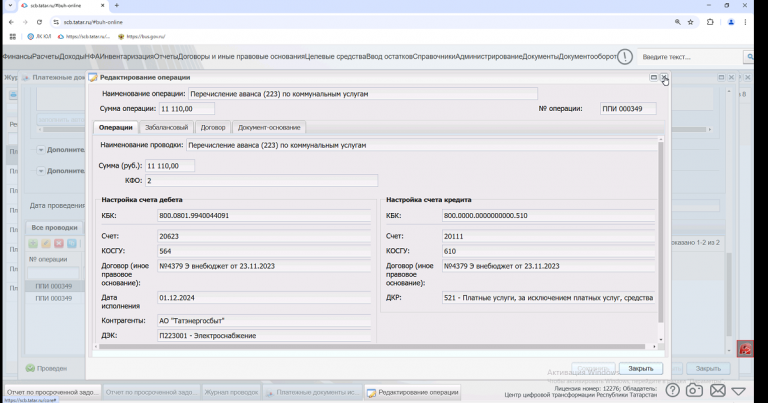Image resolution: width=768 pixels, height=403 pixels.
Task: Click the 'Наименование операции' field
Action: [362, 94]
